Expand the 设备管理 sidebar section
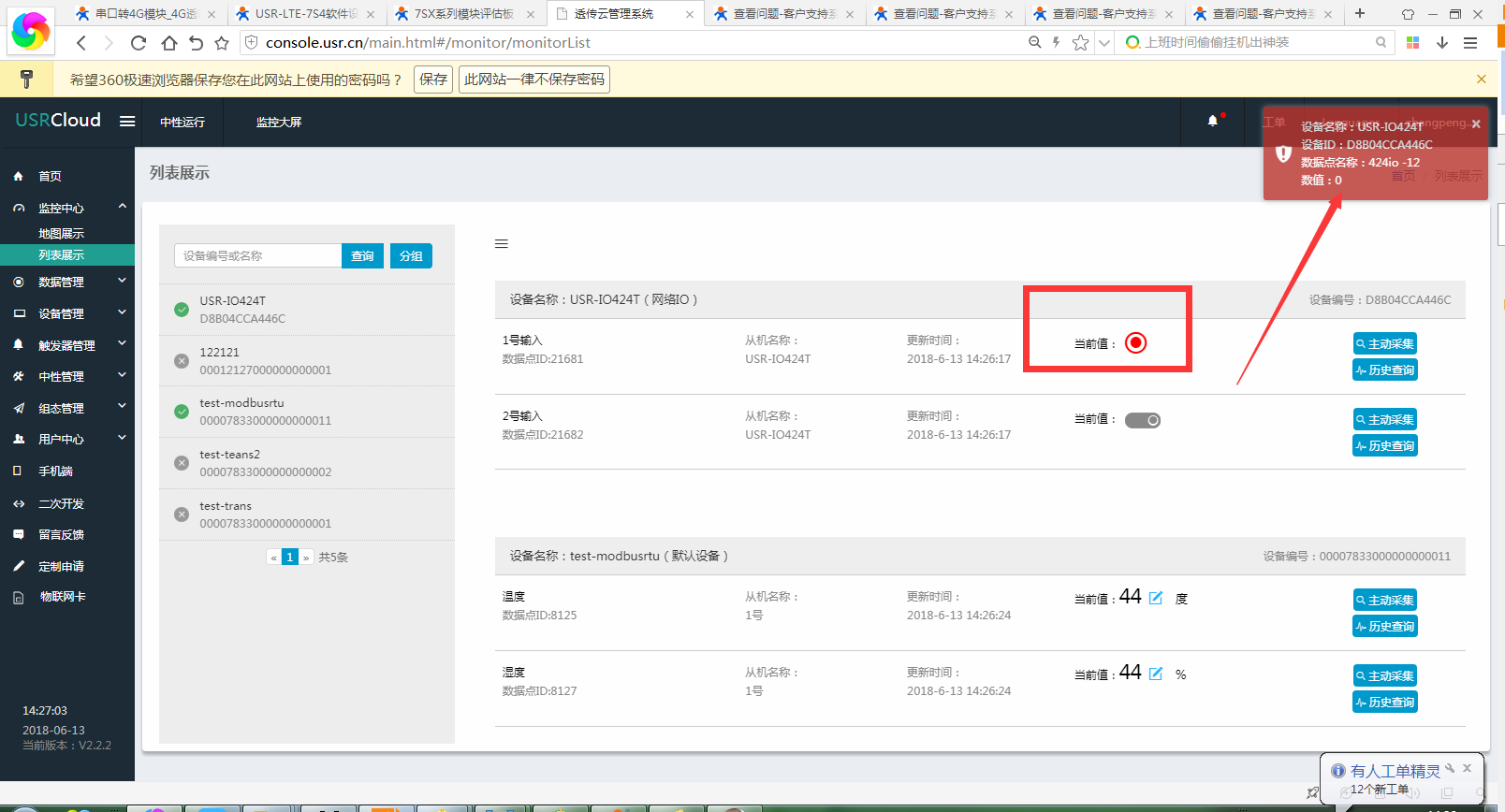The width and height of the screenshot is (1505, 812). tap(122, 312)
